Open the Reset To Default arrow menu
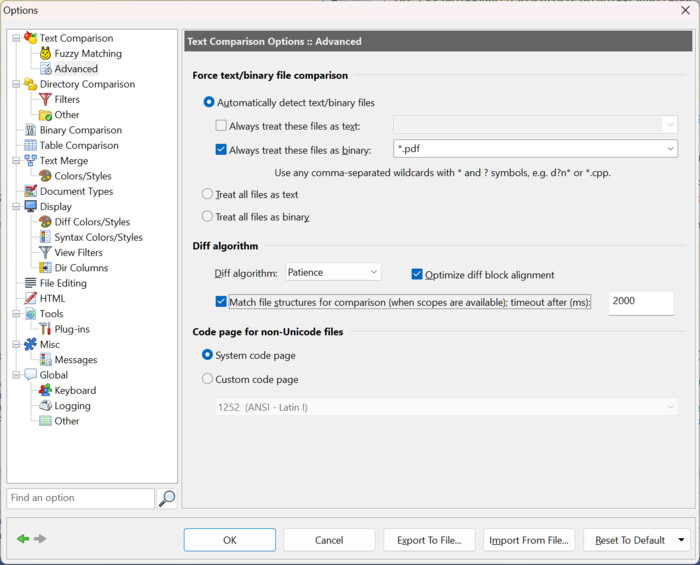 tap(681, 540)
